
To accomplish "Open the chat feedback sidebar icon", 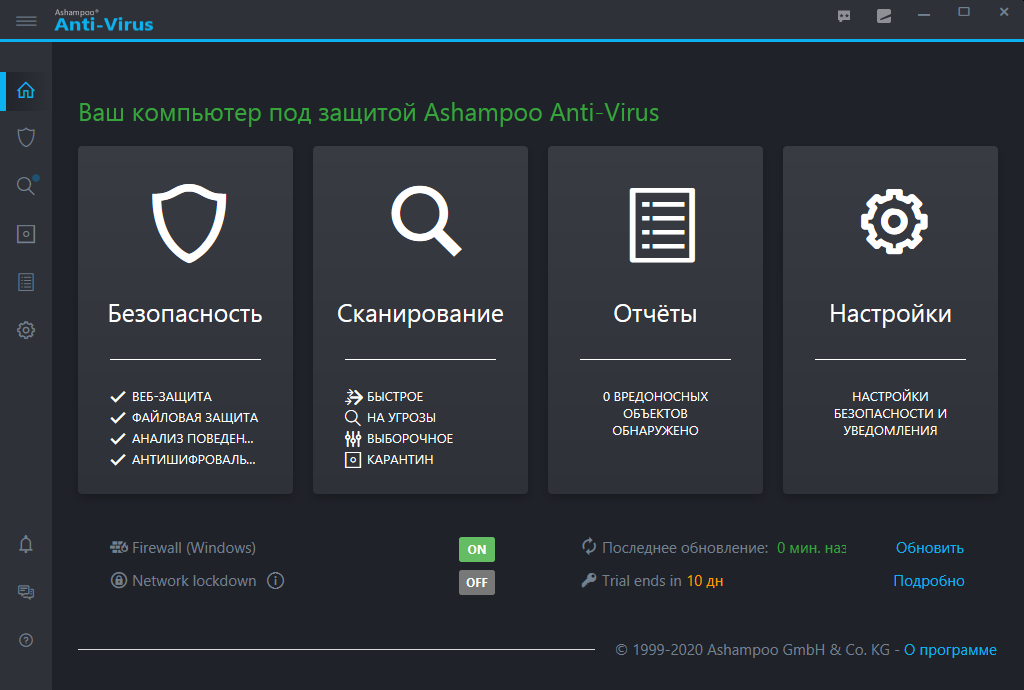I will (26, 592).
